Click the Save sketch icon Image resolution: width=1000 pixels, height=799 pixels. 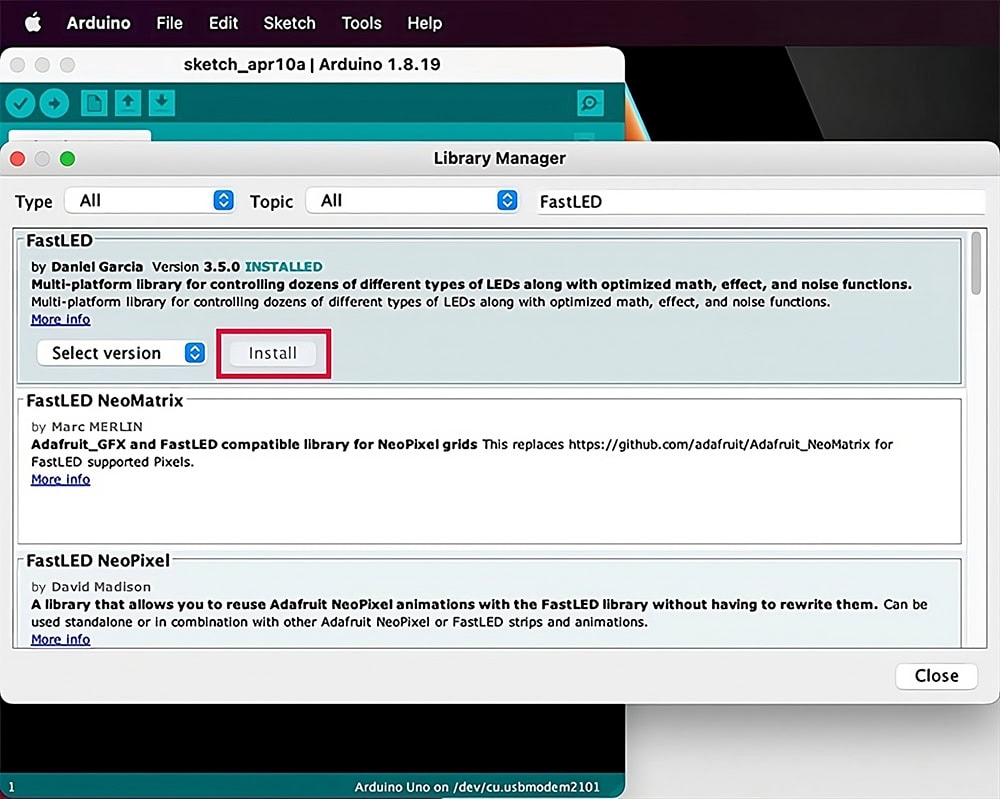161,102
